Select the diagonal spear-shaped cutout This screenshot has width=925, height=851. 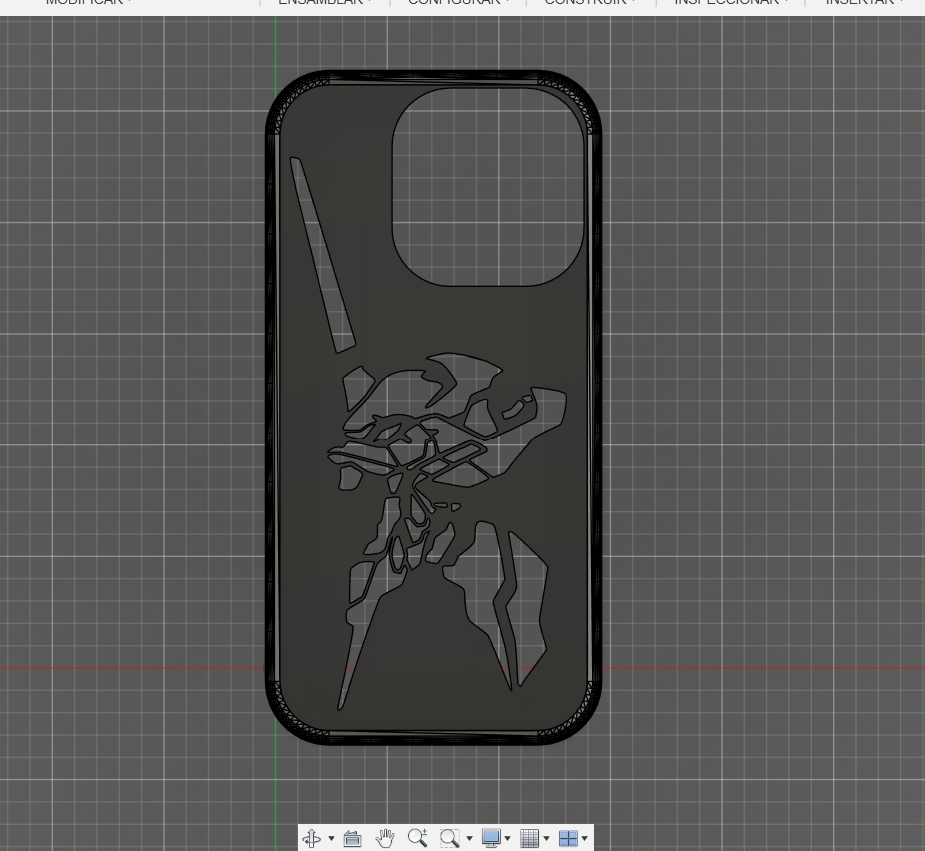(x=322, y=255)
